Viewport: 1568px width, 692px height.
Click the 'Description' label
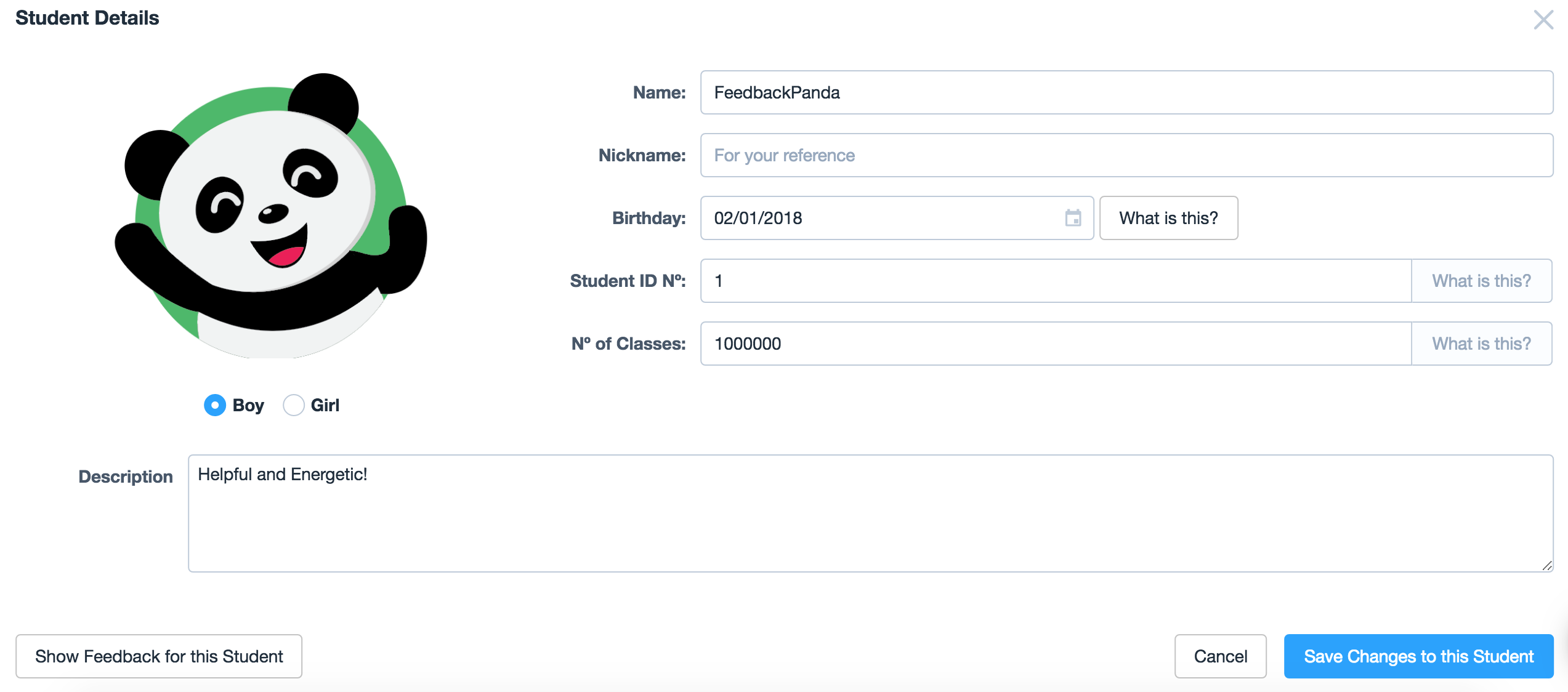click(126, 477)
